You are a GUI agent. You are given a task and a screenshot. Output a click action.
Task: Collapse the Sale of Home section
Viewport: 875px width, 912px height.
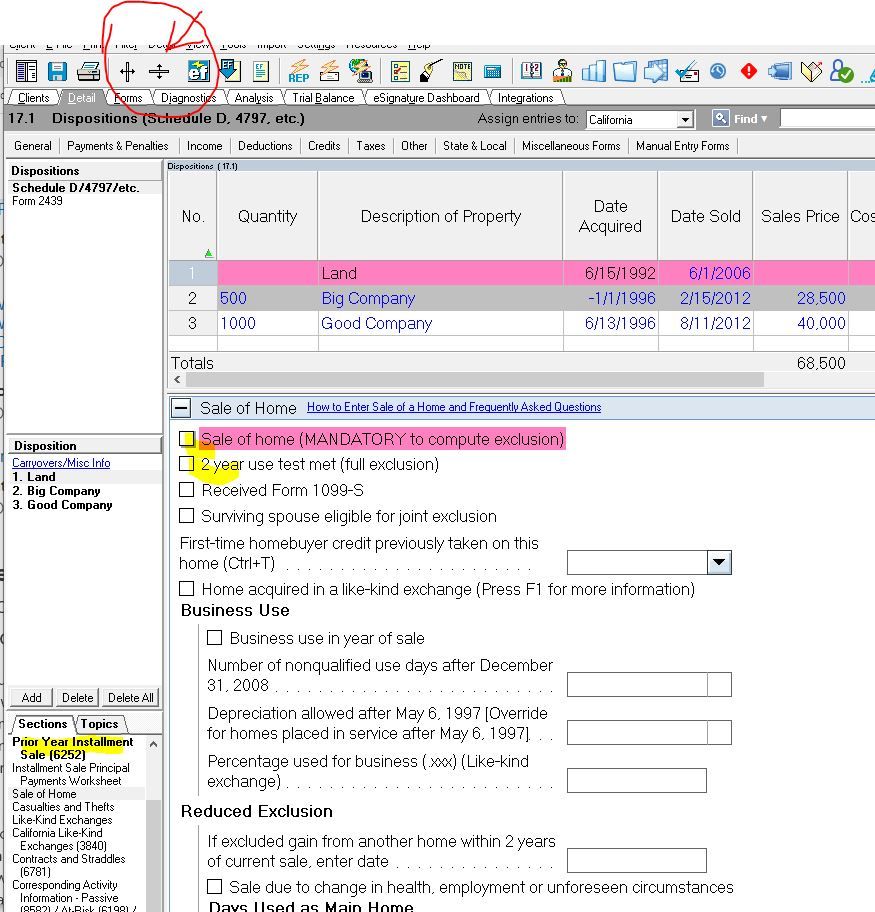[x=181, y=408]
